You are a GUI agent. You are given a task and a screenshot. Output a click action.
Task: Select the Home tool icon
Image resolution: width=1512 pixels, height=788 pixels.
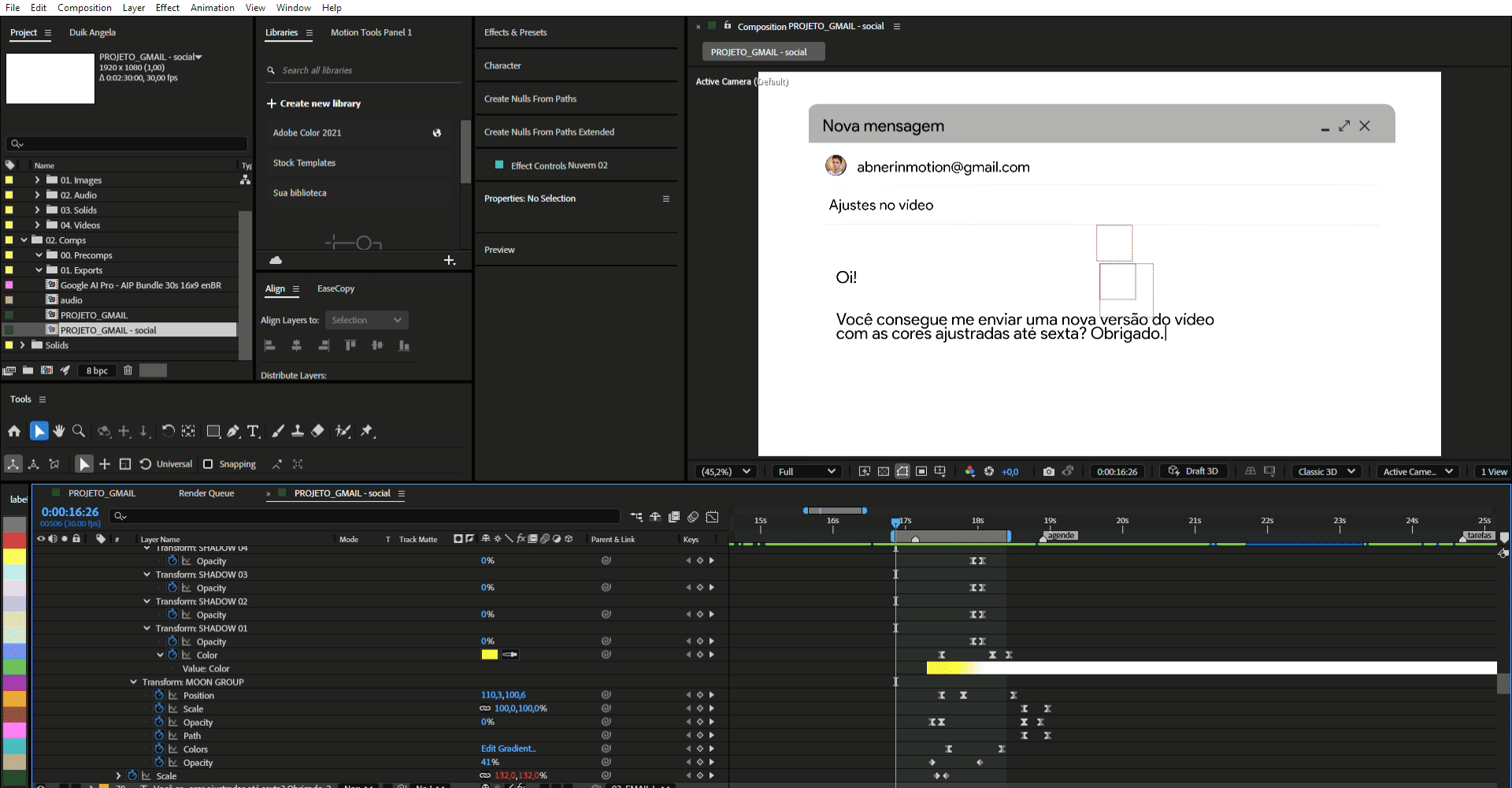pos(14,431)
